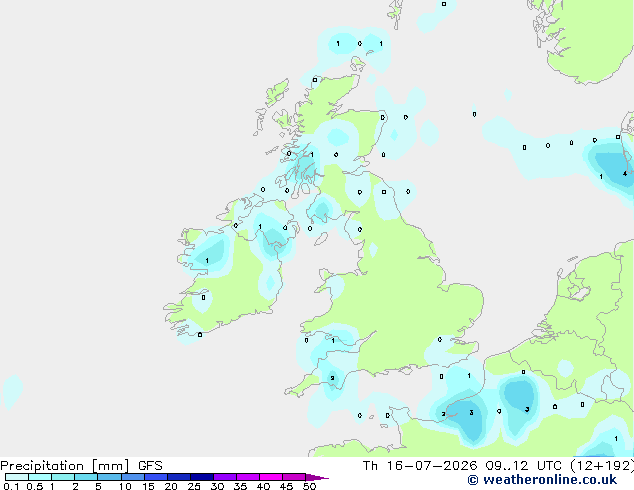Image resolution: width=634 pixels, height=490 pixels.
Task: Select the 30 to 35 mm legend swatch
Action: [224, 477]
